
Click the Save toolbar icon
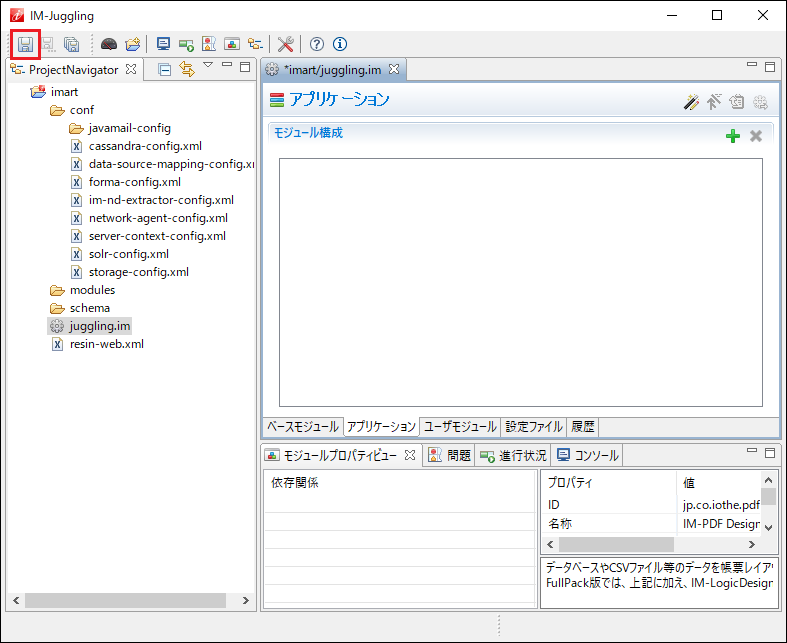(24, 44)
